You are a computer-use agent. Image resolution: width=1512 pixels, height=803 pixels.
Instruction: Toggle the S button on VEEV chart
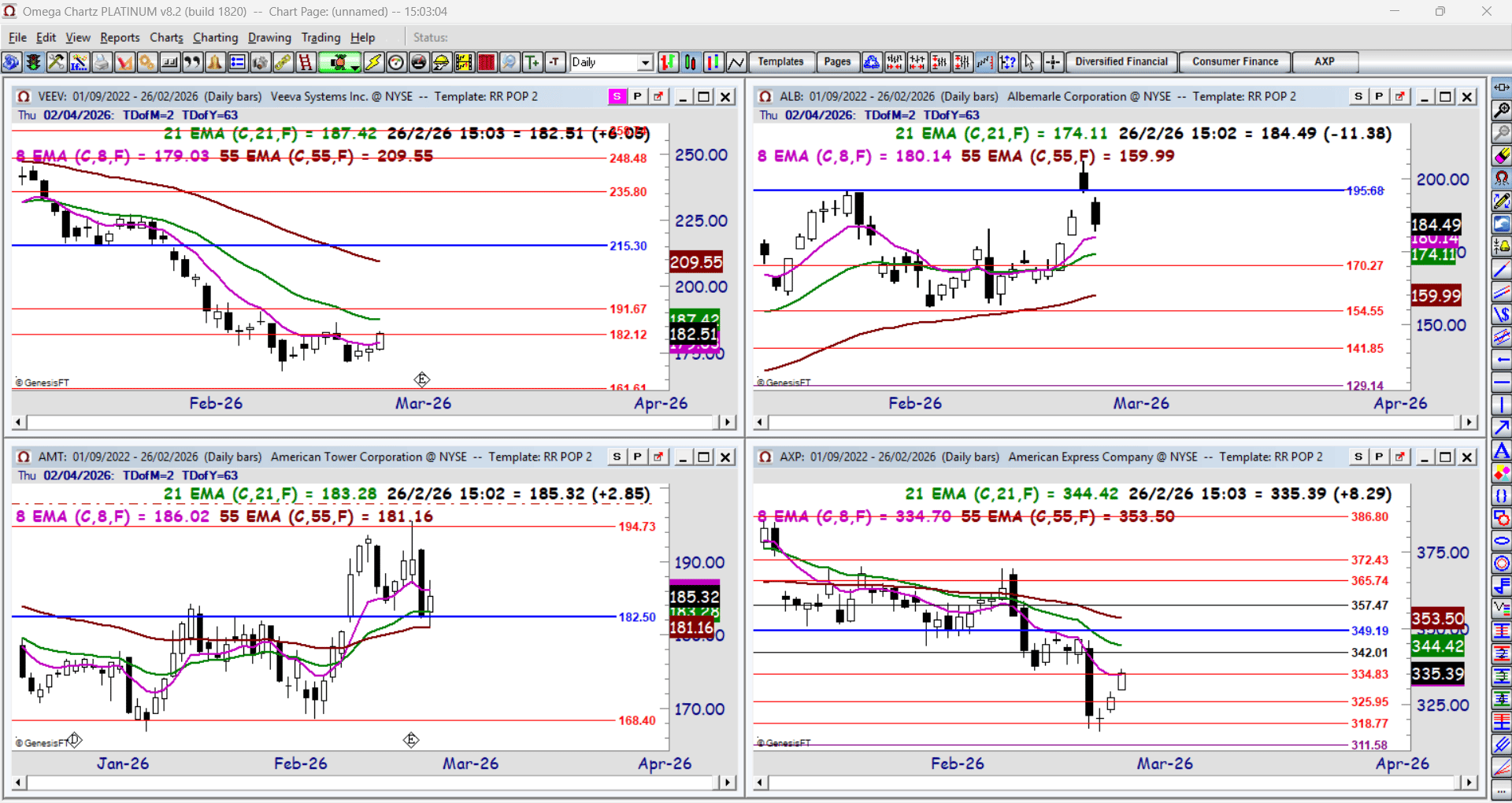coord(617,96)
